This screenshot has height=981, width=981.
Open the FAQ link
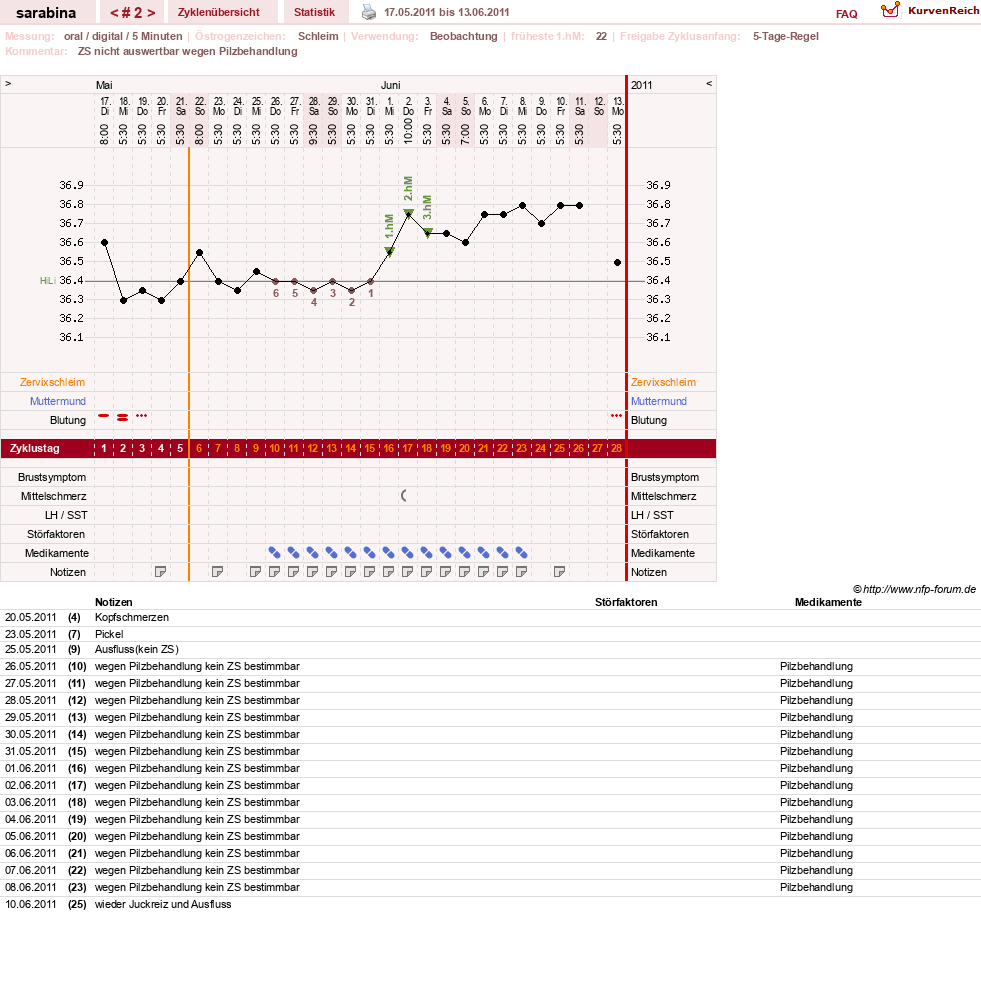[846, 14]
